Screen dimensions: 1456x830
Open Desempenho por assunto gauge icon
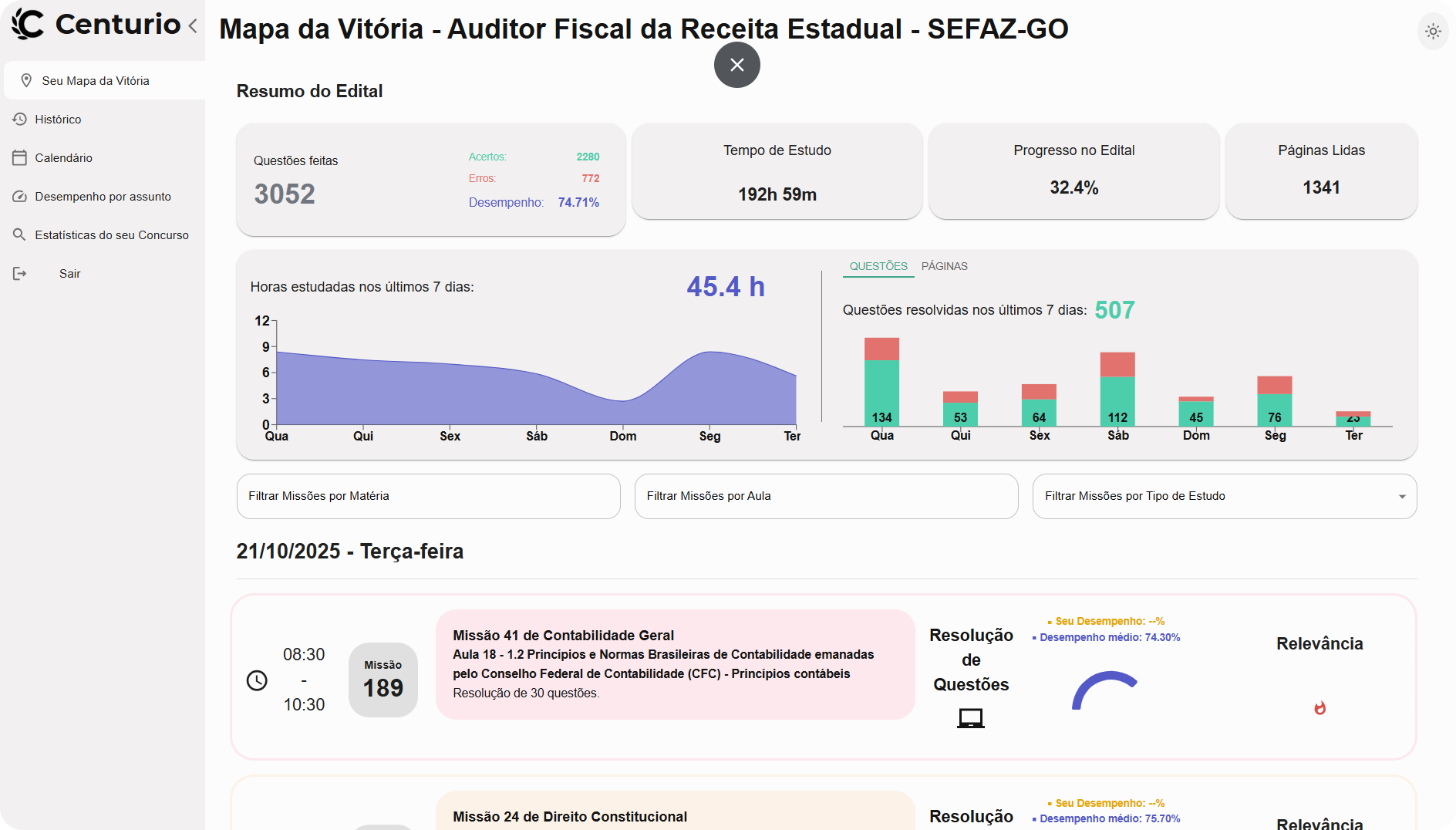point(19,196)
